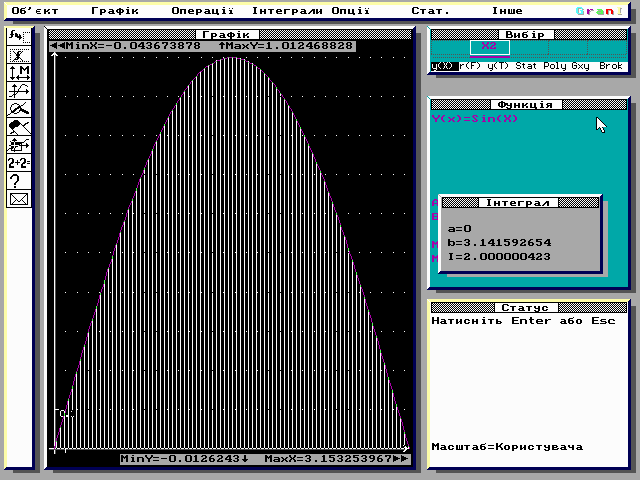The image size is (640, 480).
Task: Pick the Brok function type option
Action: [x=611, y=66]
